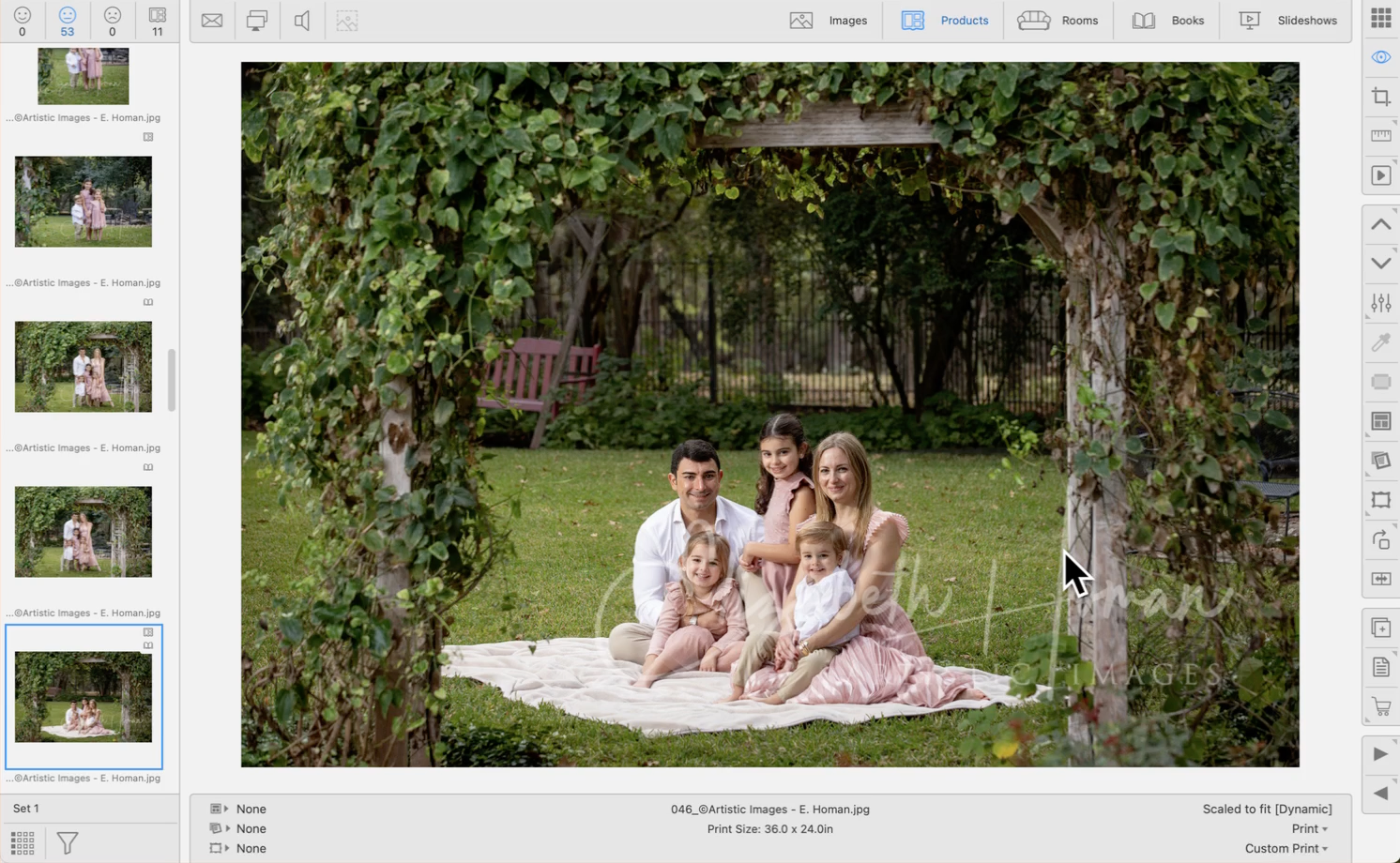
Task: Click the shopping cart icon
Action: pyautogui.click(x=1380, y=706)
